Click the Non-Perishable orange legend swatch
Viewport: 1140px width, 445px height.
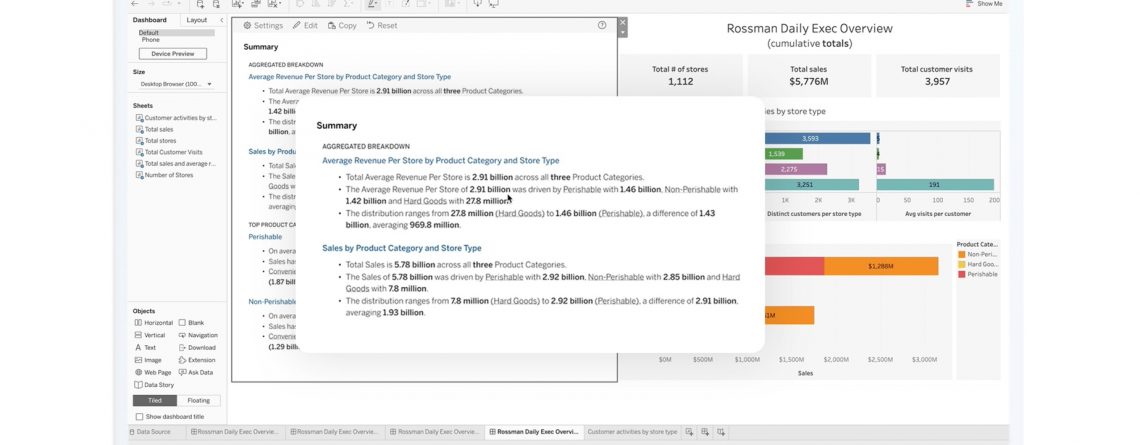click(962, 254)
